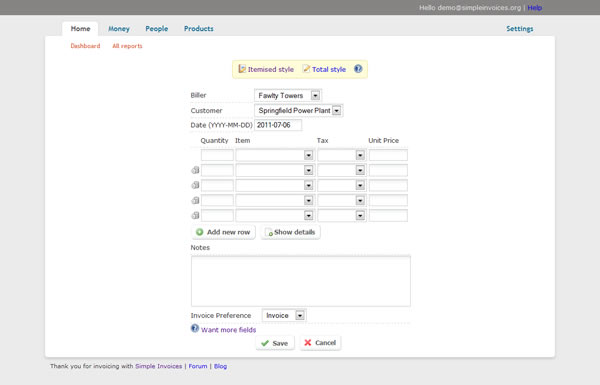Select the Total style invoice type
600x385 pixels.
coord(324,69)
